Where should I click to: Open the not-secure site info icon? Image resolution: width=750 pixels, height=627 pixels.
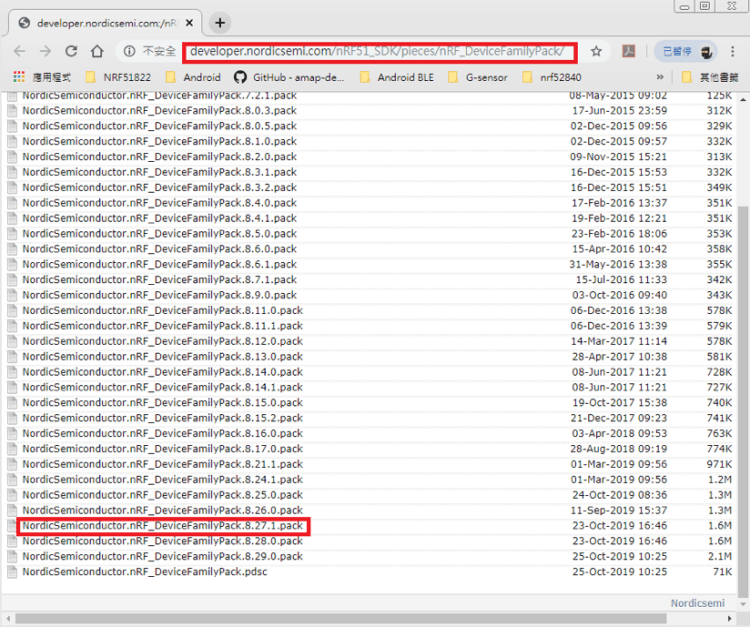point(129,51)
